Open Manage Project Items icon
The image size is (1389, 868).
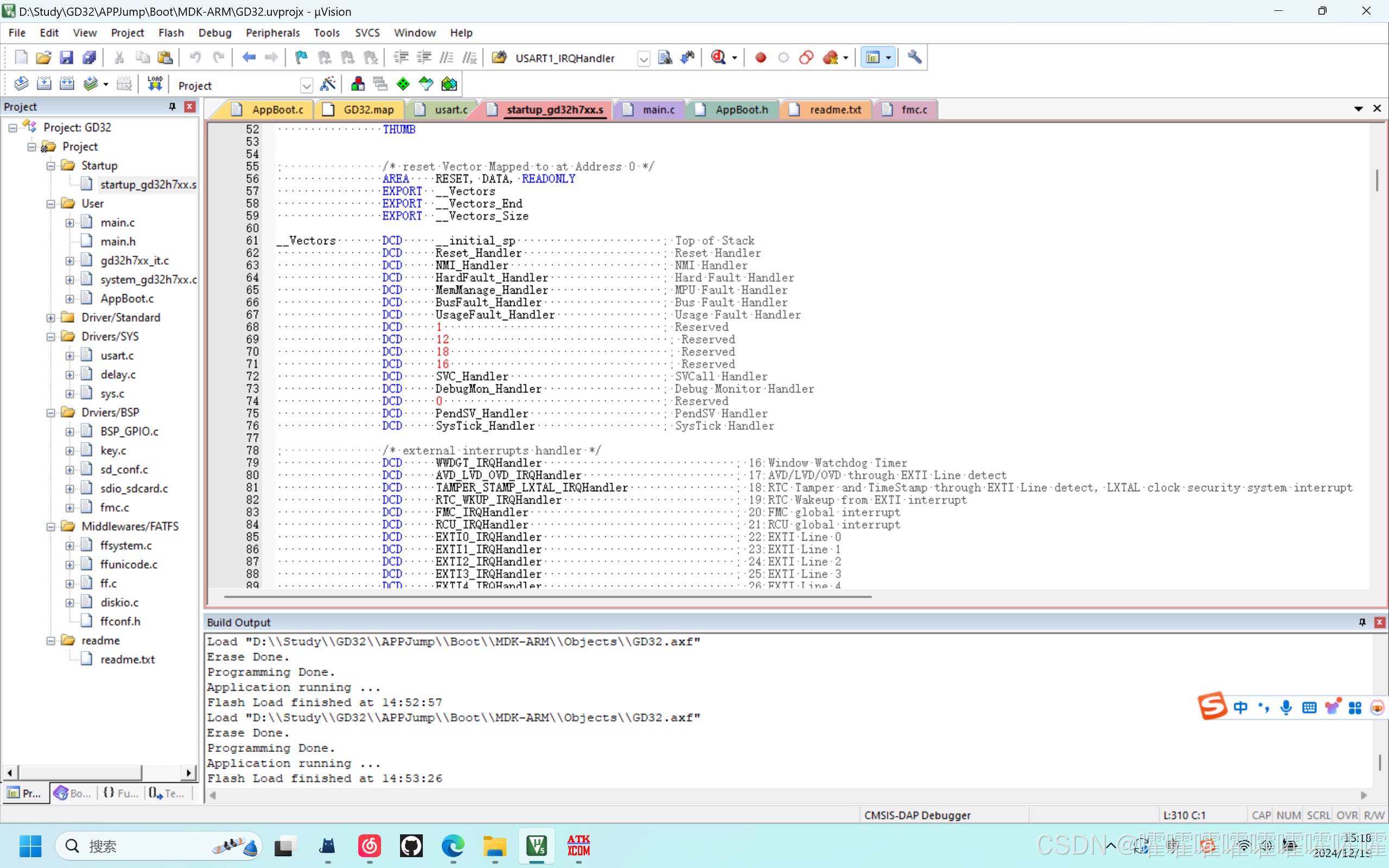358,84
